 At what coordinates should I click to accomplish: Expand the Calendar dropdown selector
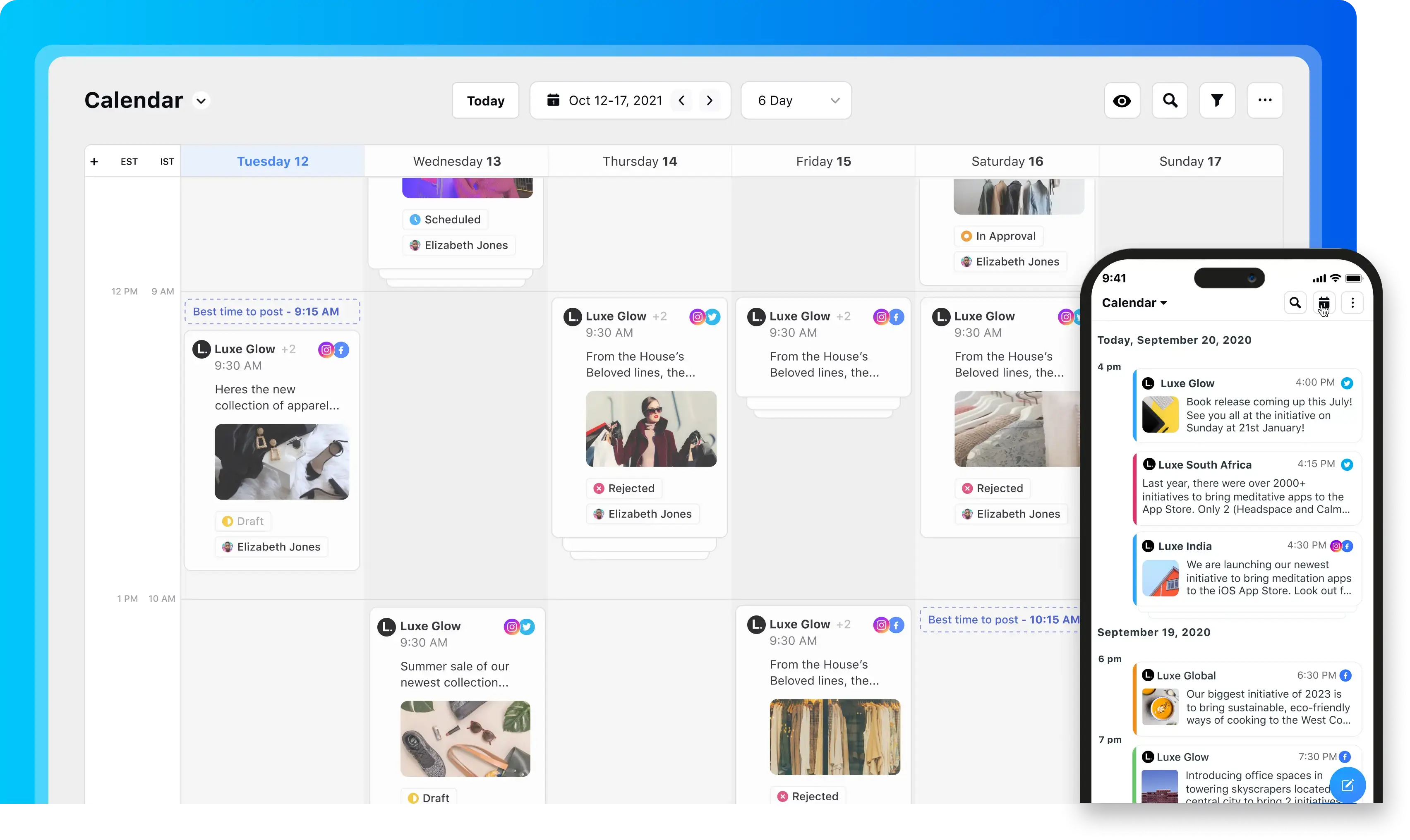click(200, 100)
